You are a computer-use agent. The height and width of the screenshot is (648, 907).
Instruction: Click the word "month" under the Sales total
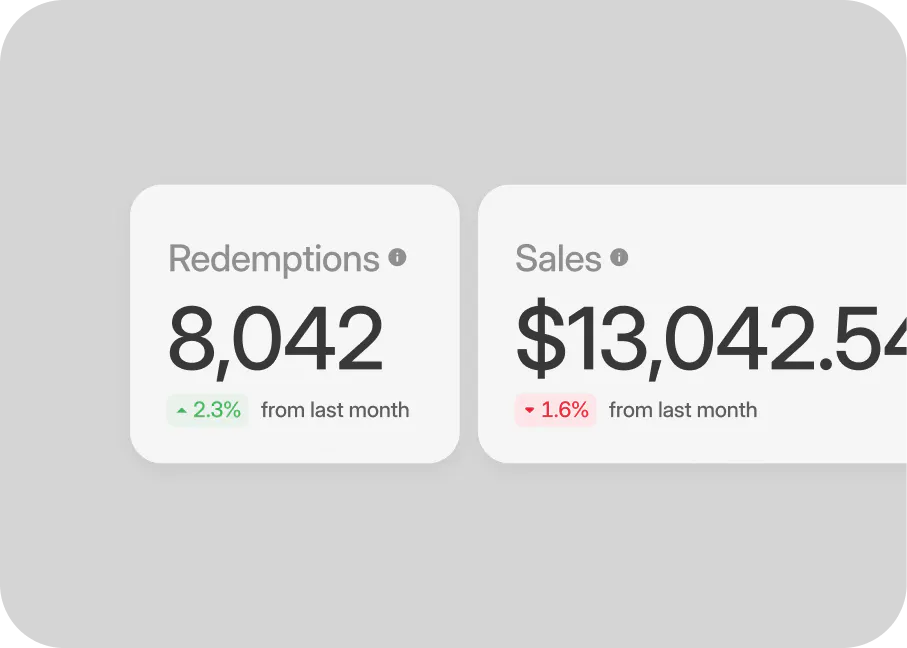click(x=727, y=410)
